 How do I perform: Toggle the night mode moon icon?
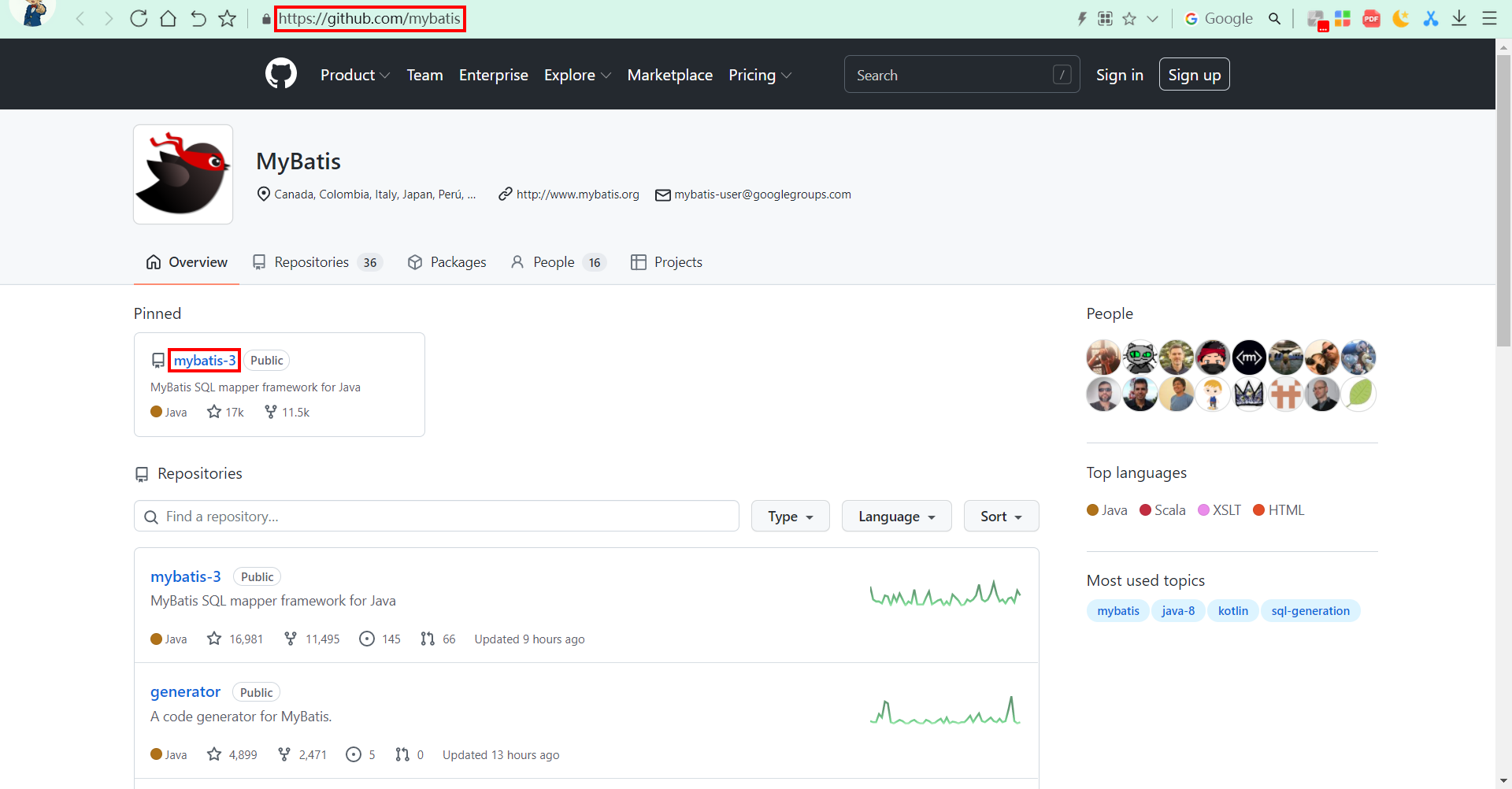coord(1401,18)
